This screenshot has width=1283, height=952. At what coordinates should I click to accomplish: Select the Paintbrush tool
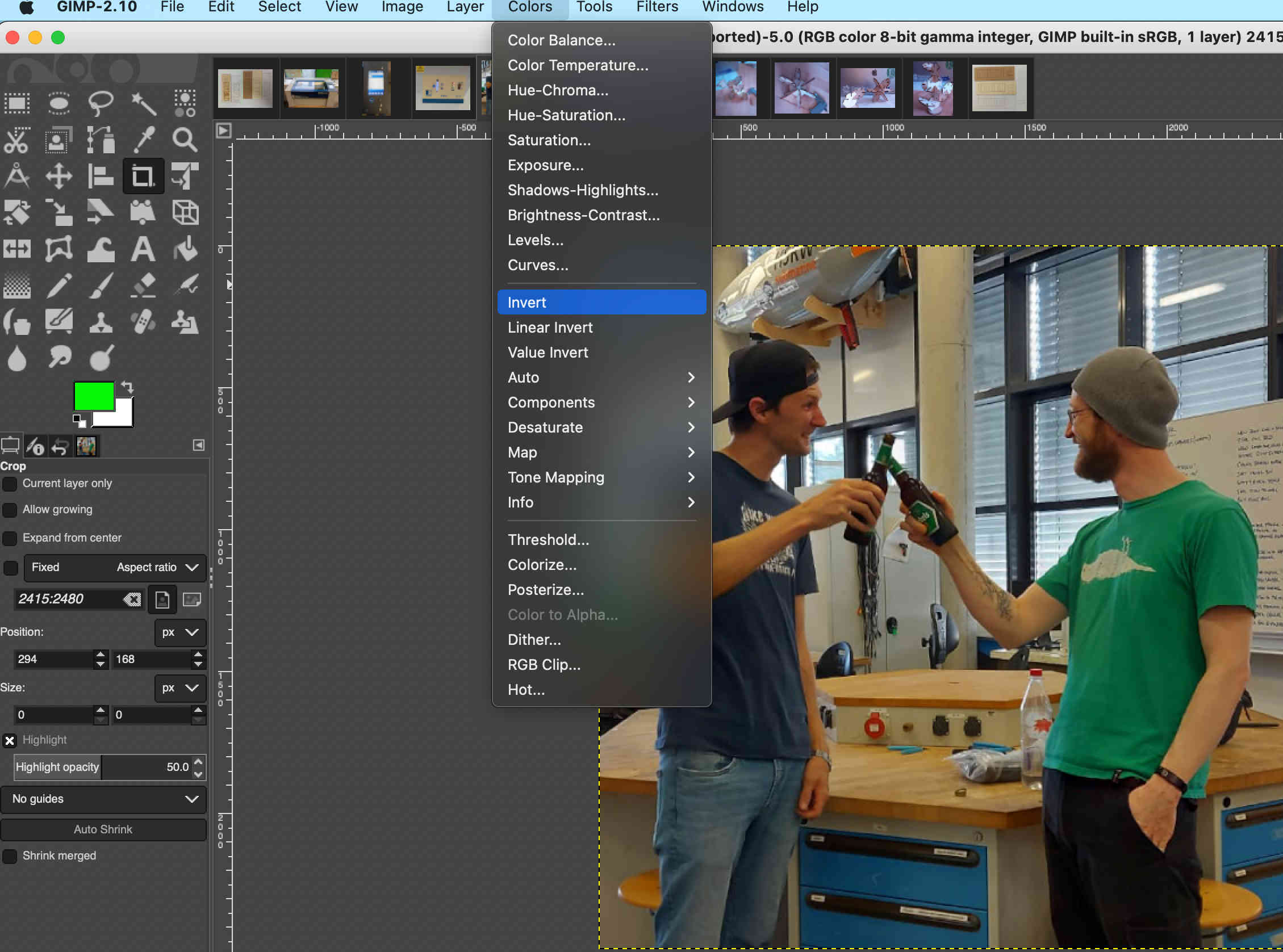coord(101,285)
